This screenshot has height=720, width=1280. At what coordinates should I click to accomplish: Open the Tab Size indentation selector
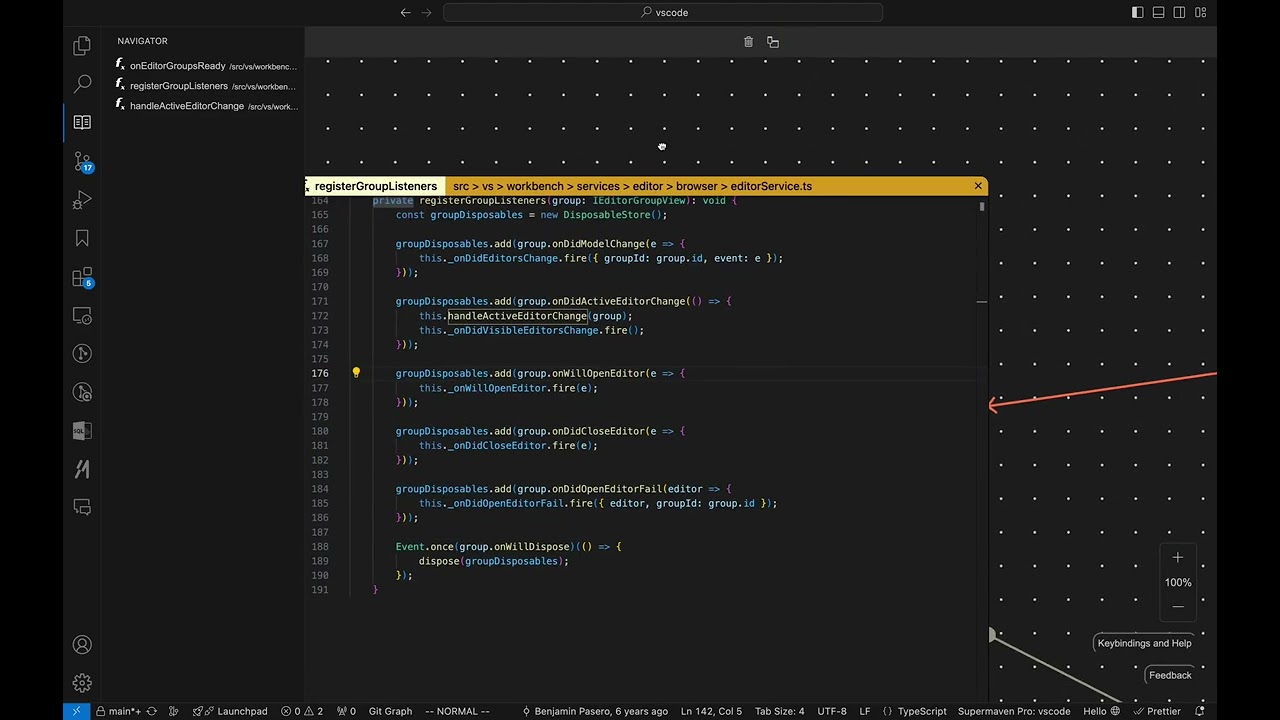click(x=779, y=711)
